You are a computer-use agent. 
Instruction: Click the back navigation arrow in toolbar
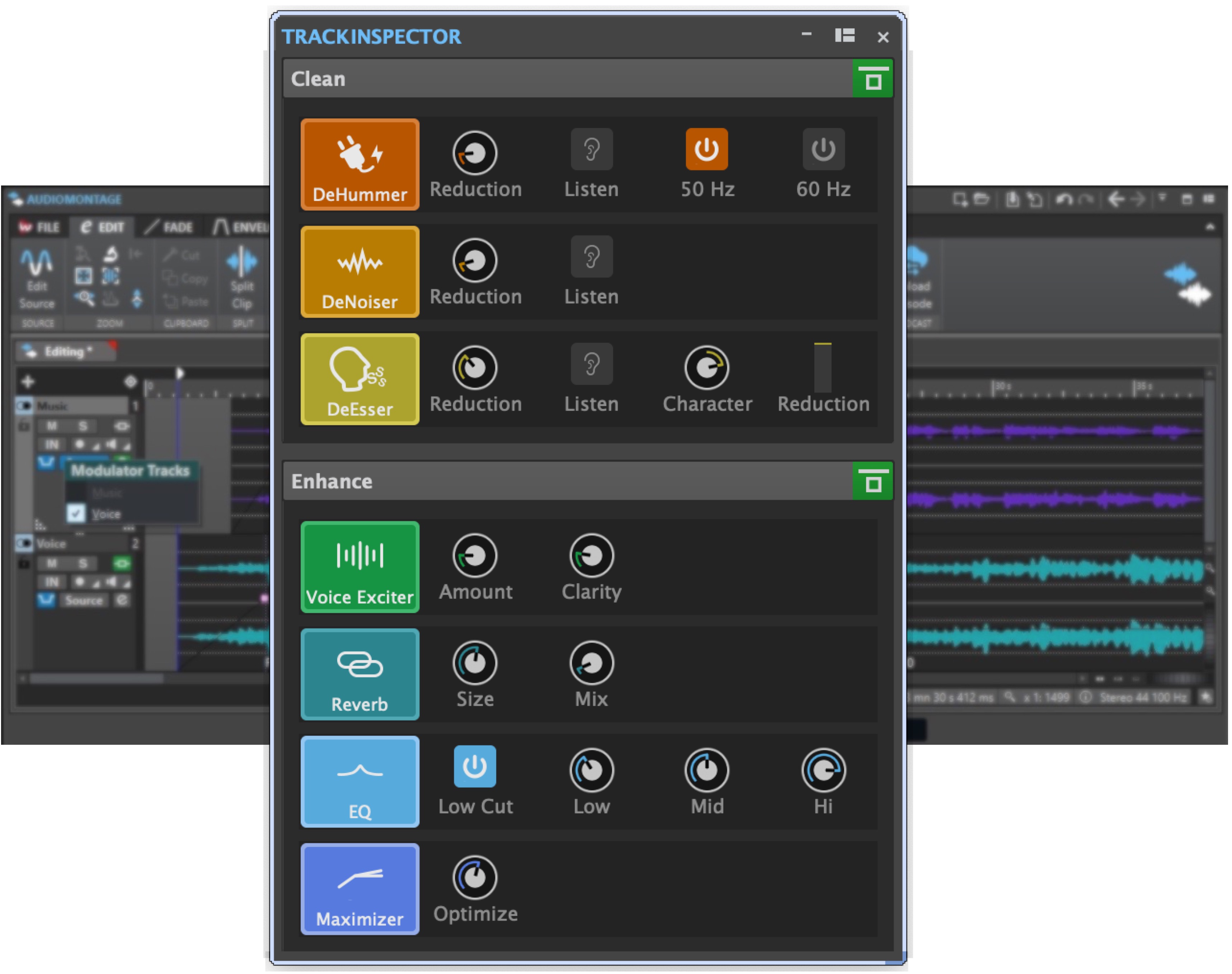click(x=1116, y=199)
